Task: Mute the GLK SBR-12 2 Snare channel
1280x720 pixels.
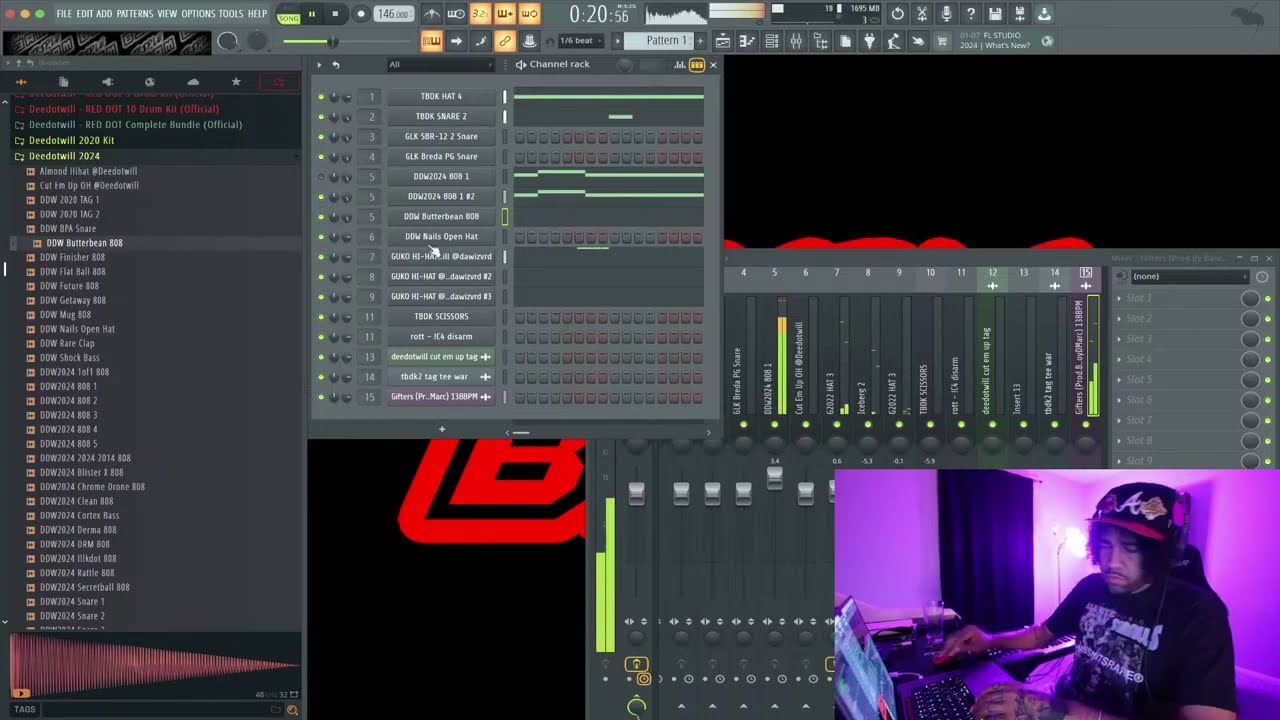Action: 321,137
